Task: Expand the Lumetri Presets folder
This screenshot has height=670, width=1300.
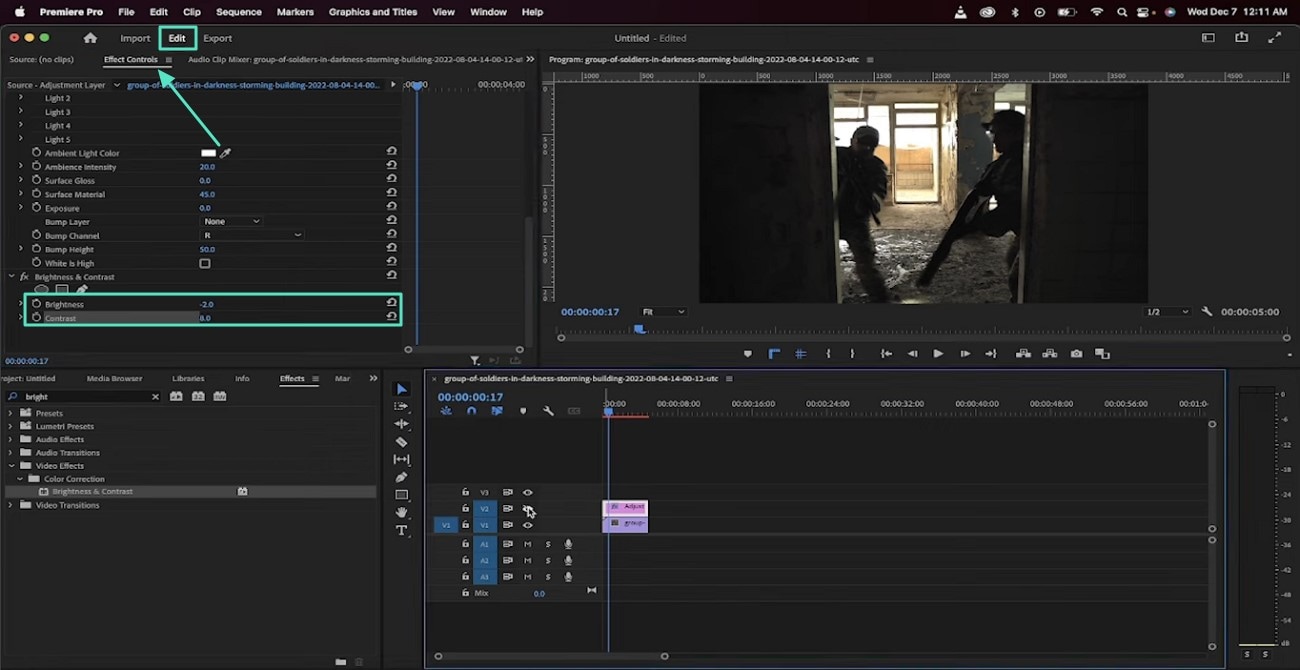Action: click(x=11, y=426)
